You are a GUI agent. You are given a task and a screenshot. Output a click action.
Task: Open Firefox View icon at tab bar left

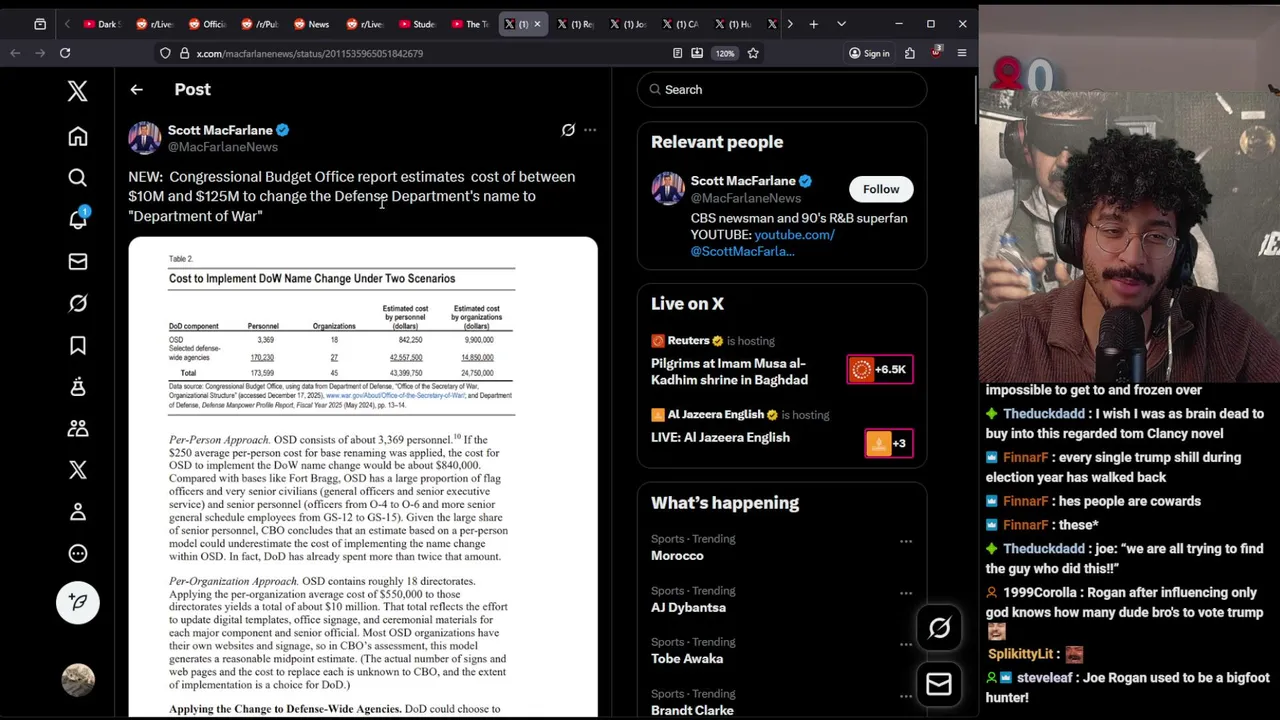click(40, 24)
